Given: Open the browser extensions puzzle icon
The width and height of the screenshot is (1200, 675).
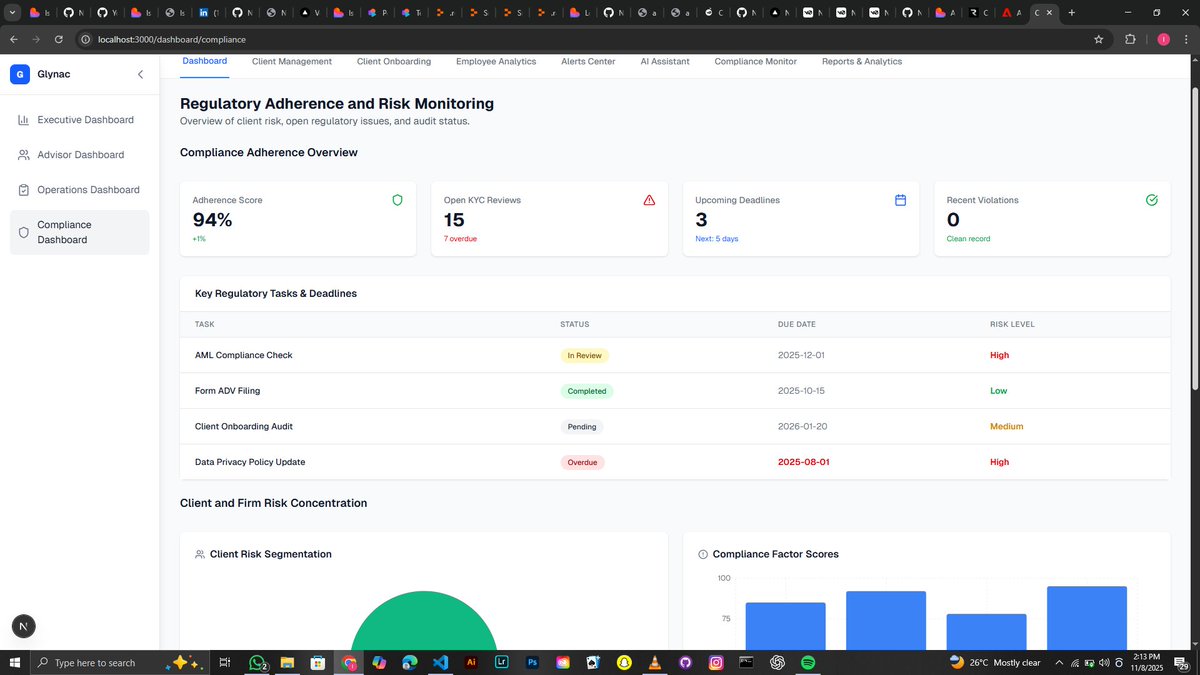Looking at the screenshot, I should [1130, 39].
